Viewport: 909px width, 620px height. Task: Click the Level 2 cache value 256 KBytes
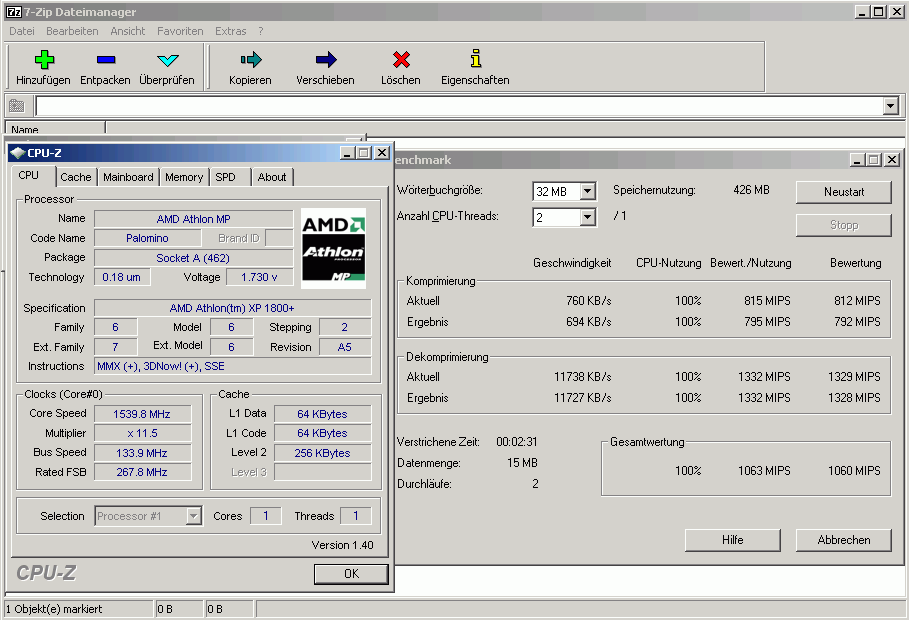click(322, 453)
